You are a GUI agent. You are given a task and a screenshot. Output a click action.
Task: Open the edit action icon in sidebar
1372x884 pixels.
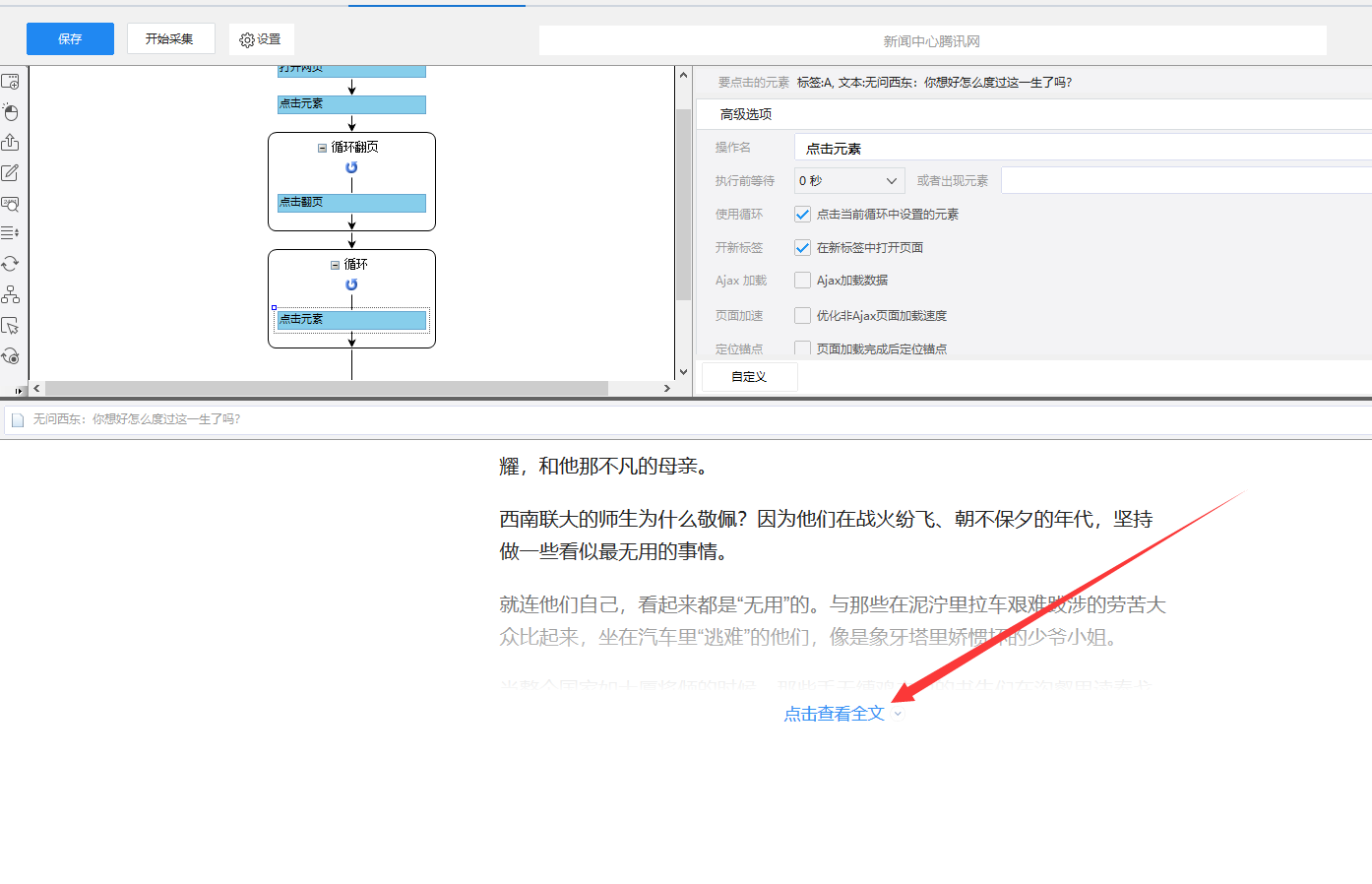[x=11, y=172]
